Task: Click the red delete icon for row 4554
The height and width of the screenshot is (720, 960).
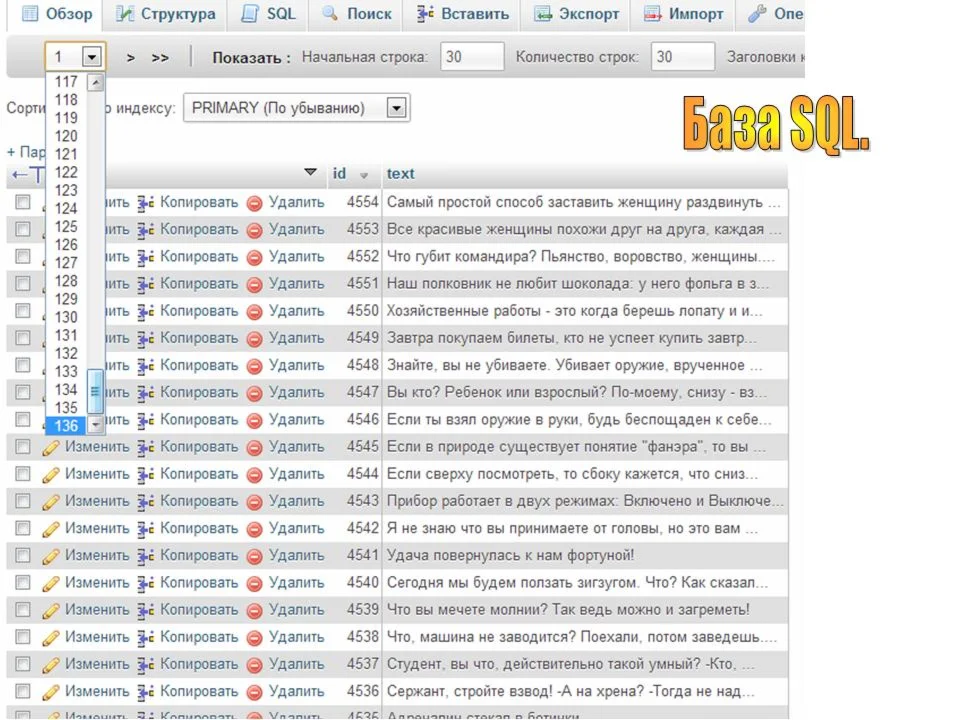Action: point(254,203)
